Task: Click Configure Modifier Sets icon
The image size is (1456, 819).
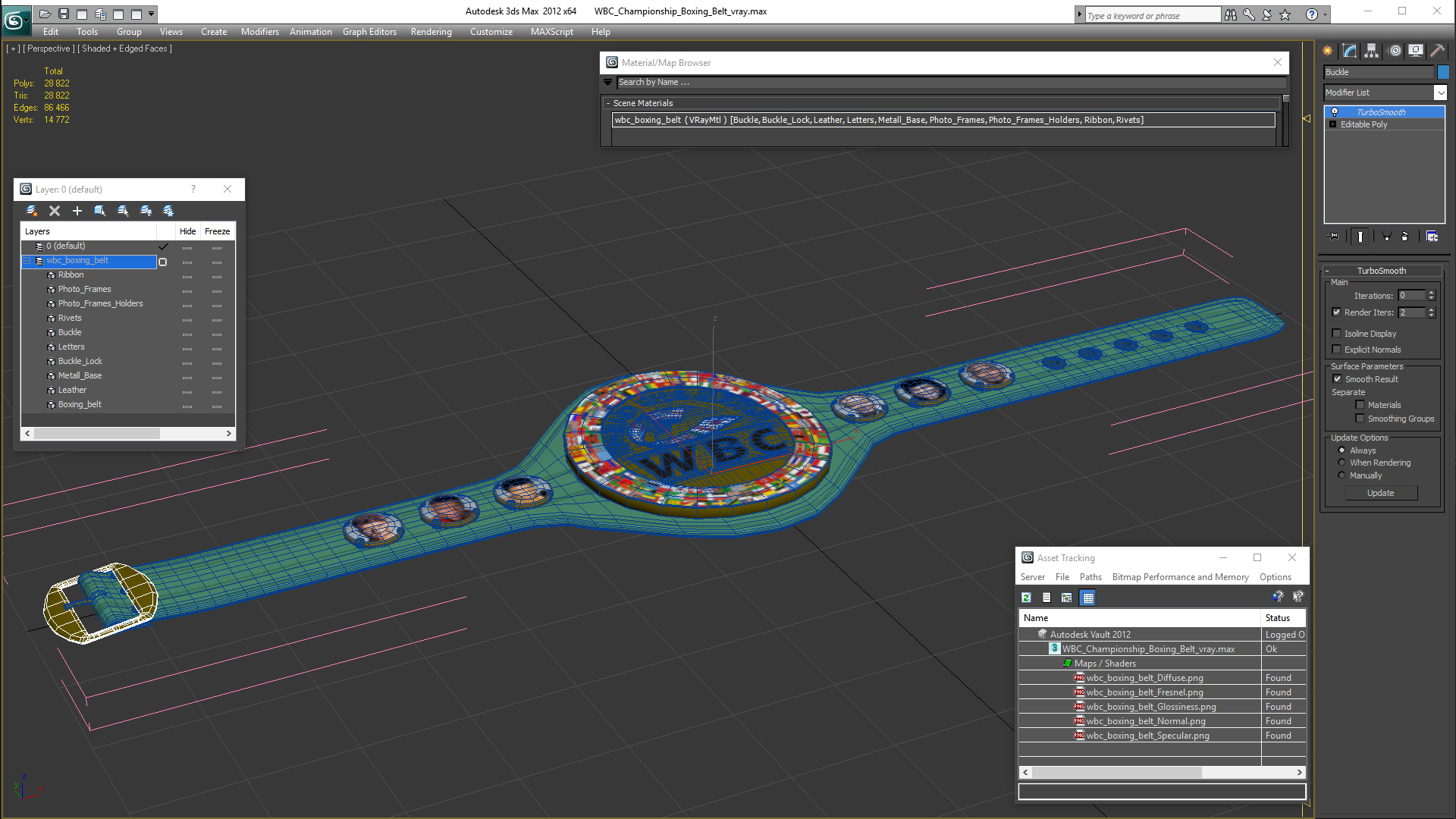Action: [1432, 237]
